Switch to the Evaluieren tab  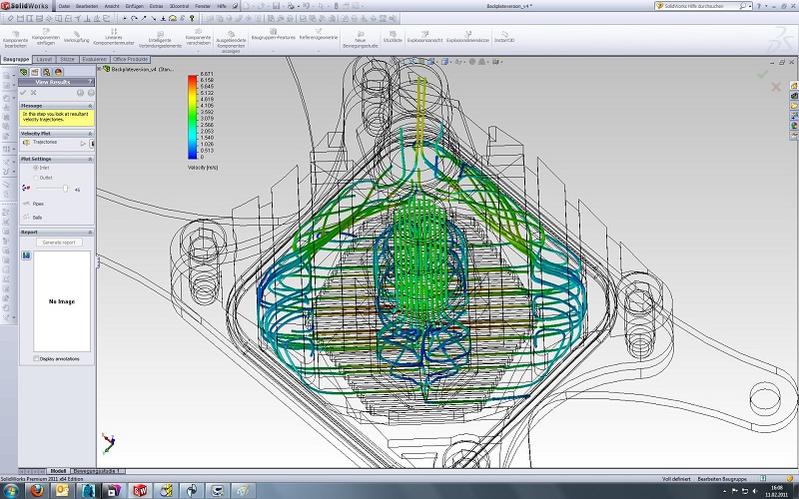95,60
